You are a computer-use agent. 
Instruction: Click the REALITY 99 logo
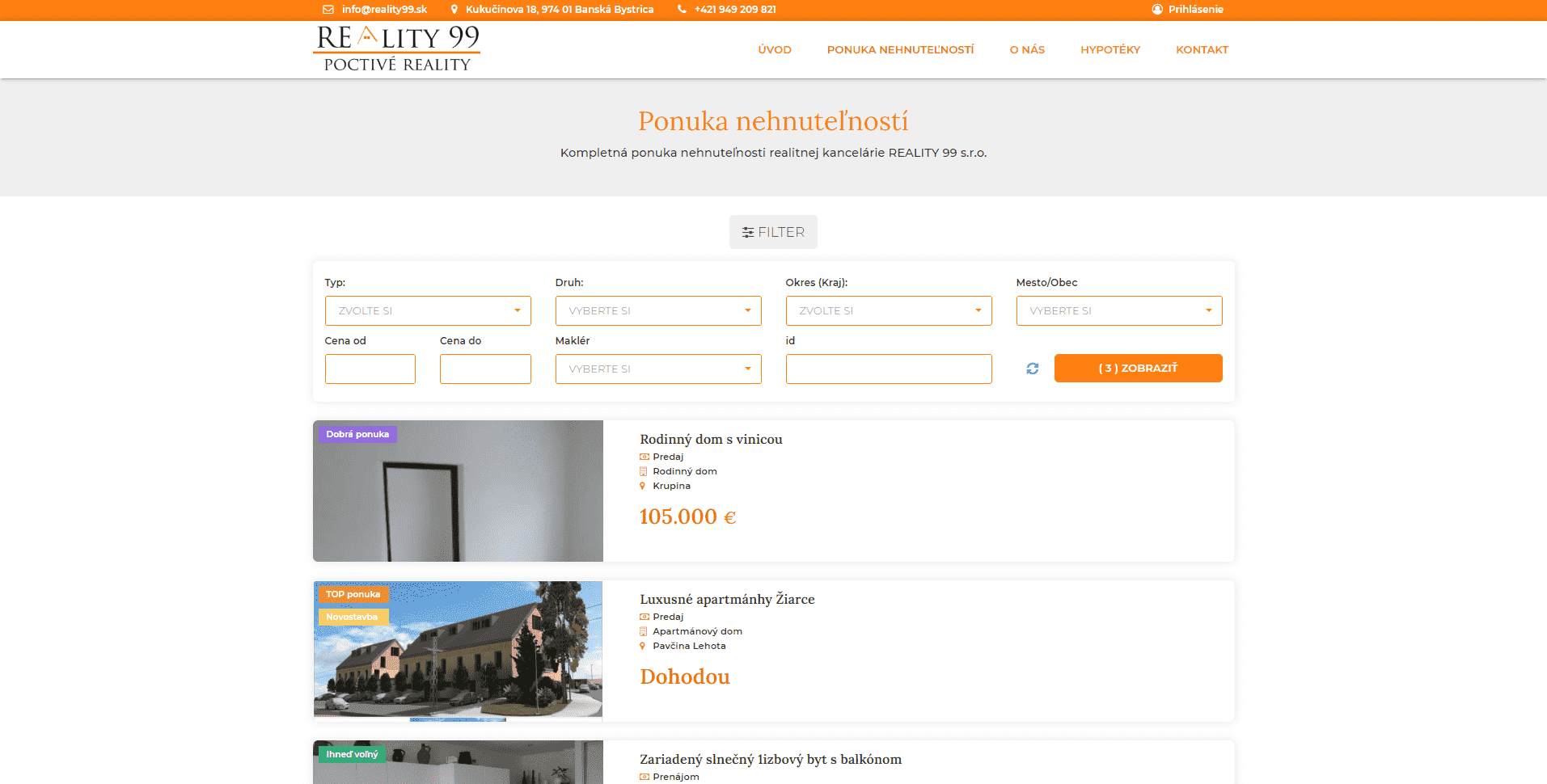click(x=397, y=48)
